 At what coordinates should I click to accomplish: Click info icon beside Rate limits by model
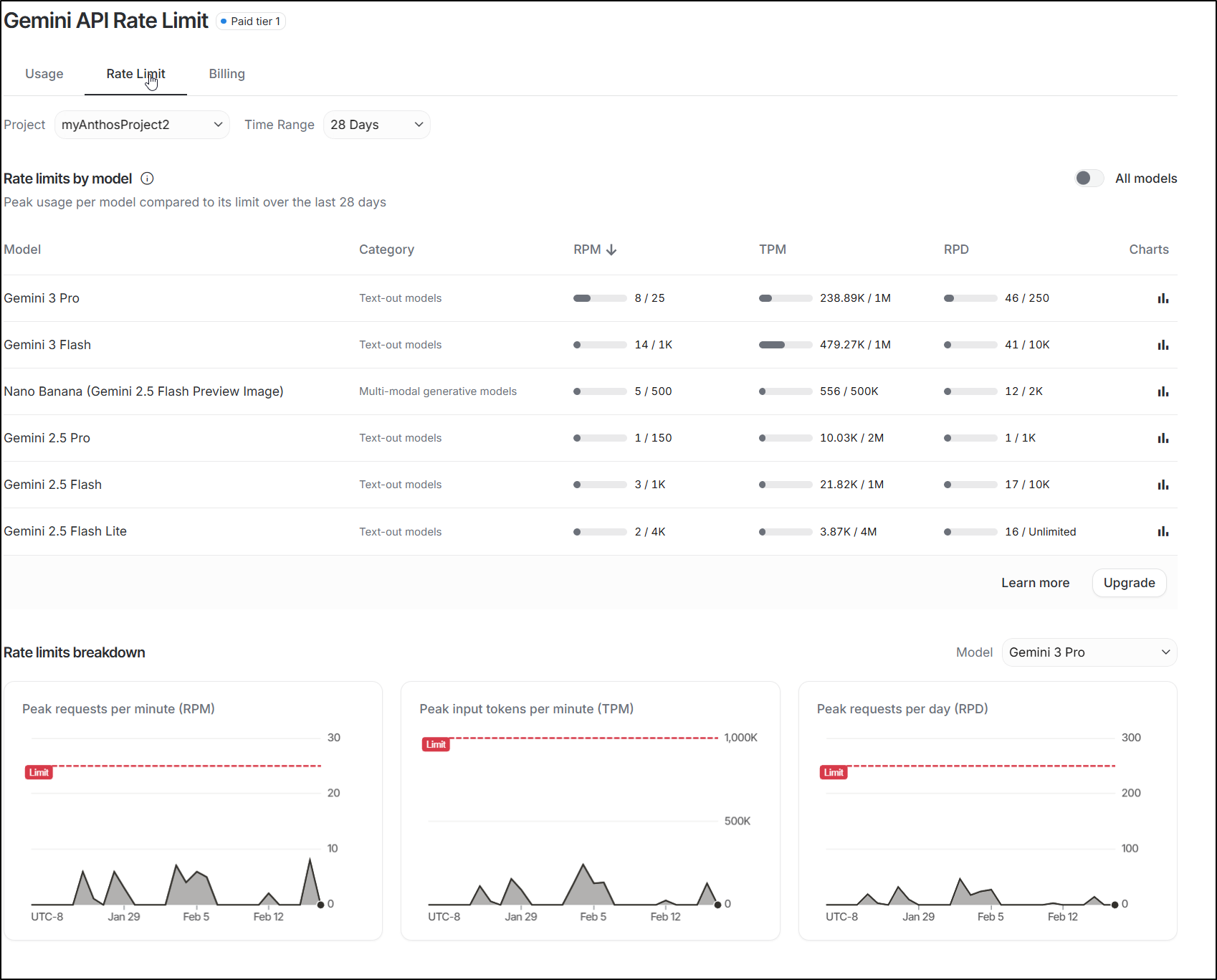[147, 179]
